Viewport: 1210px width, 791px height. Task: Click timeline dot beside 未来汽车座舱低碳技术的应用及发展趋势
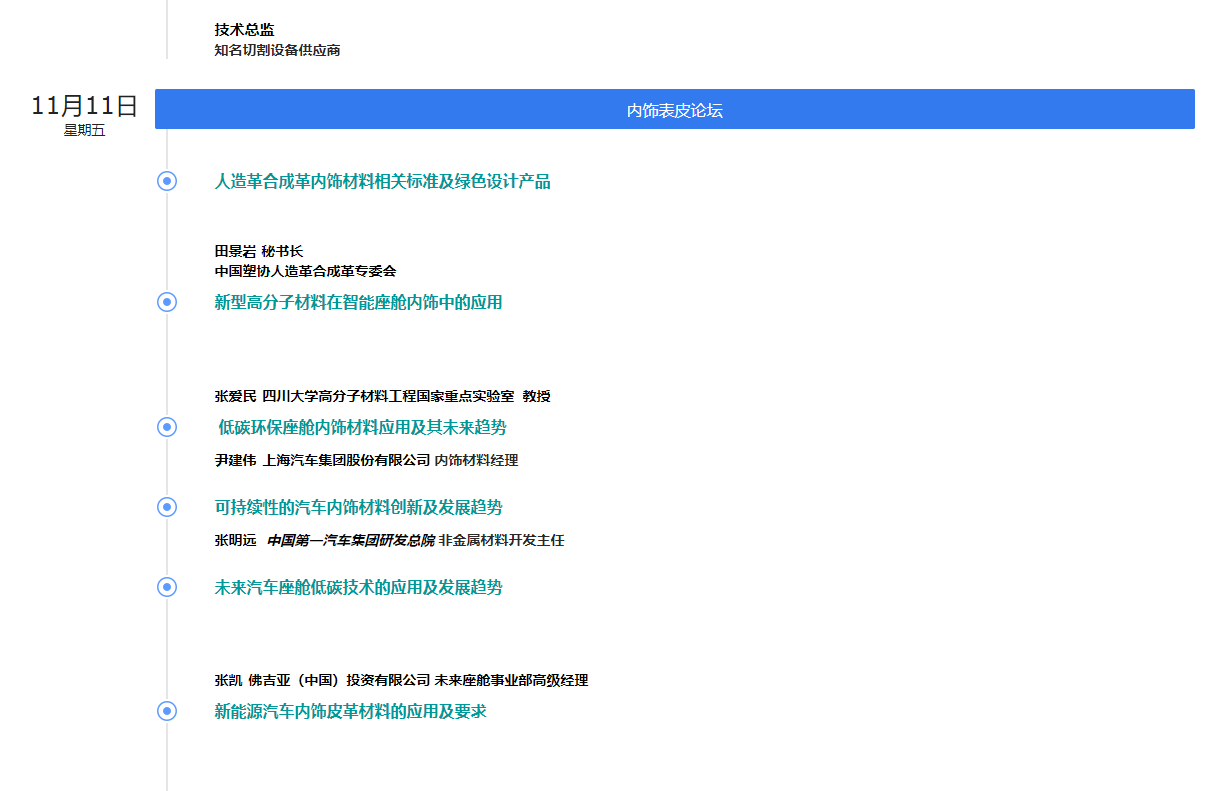[167, 587]
